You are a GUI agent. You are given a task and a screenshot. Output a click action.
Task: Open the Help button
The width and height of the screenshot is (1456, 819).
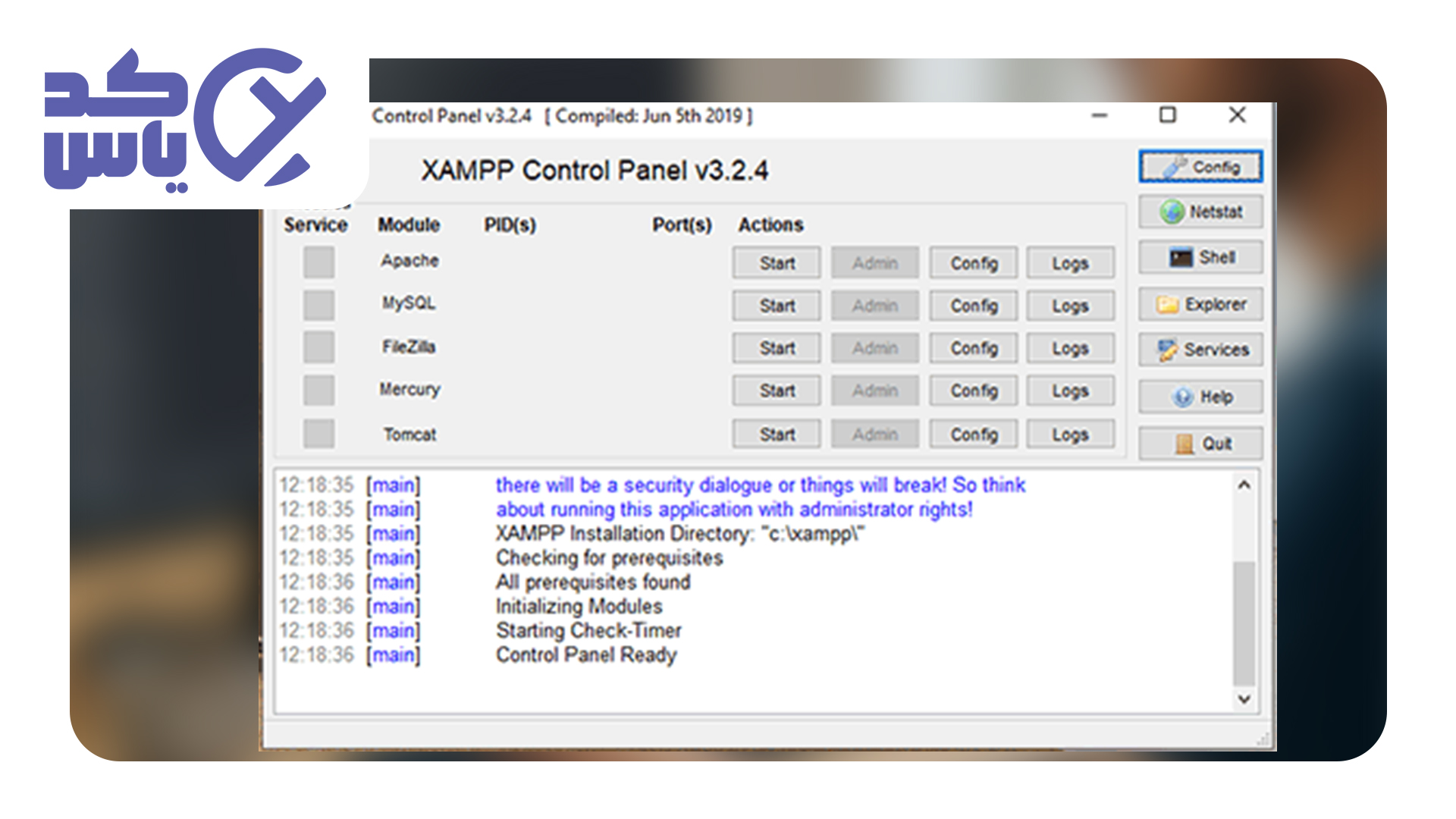click(x=1200, y=397)
